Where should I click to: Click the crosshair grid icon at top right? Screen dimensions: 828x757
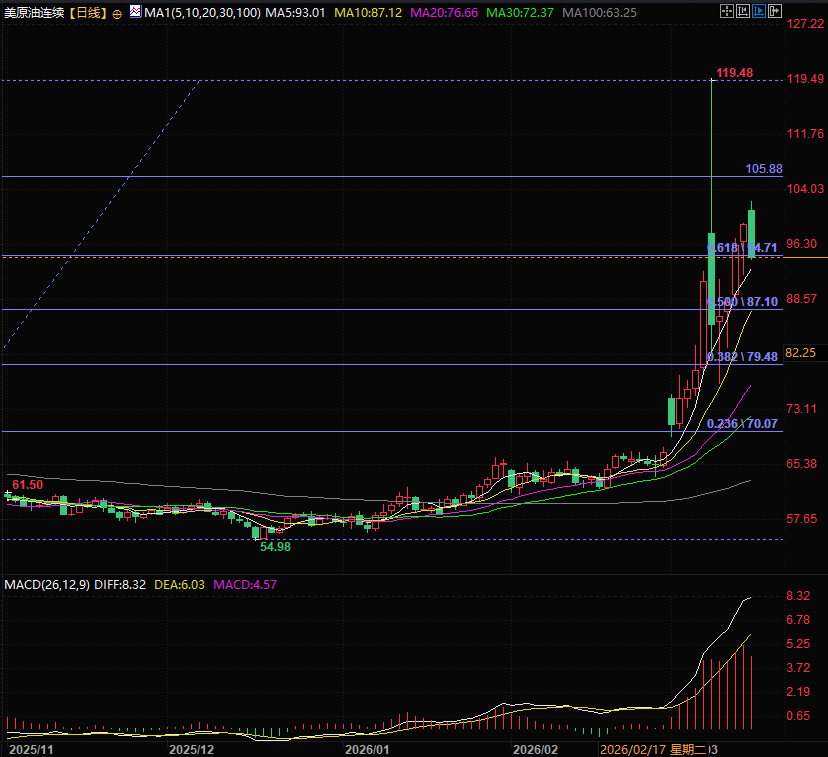[727, 11]
